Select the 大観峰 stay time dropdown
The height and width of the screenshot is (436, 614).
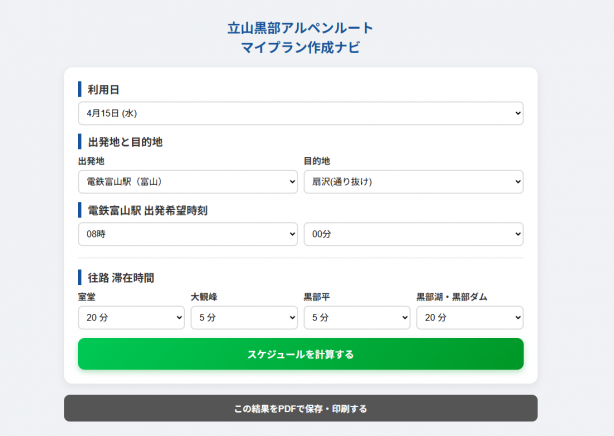(244, 318)
